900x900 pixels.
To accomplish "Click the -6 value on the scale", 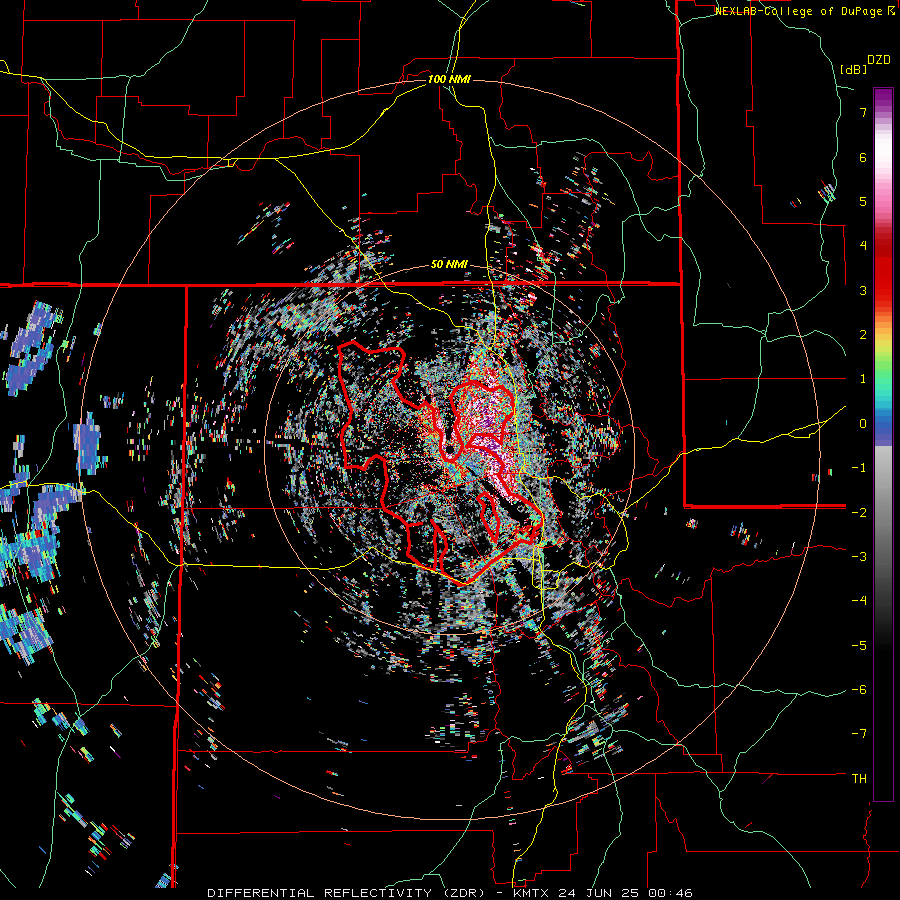I will click(859, 690).
